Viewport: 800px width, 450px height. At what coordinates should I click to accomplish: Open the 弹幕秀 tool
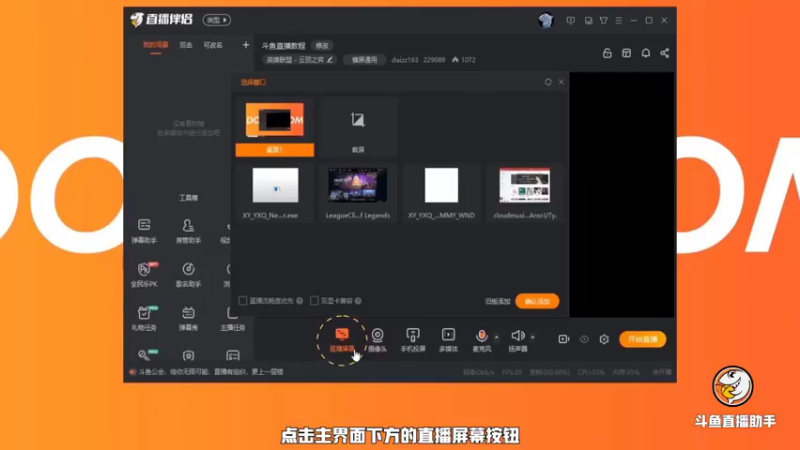click(188, 318)
